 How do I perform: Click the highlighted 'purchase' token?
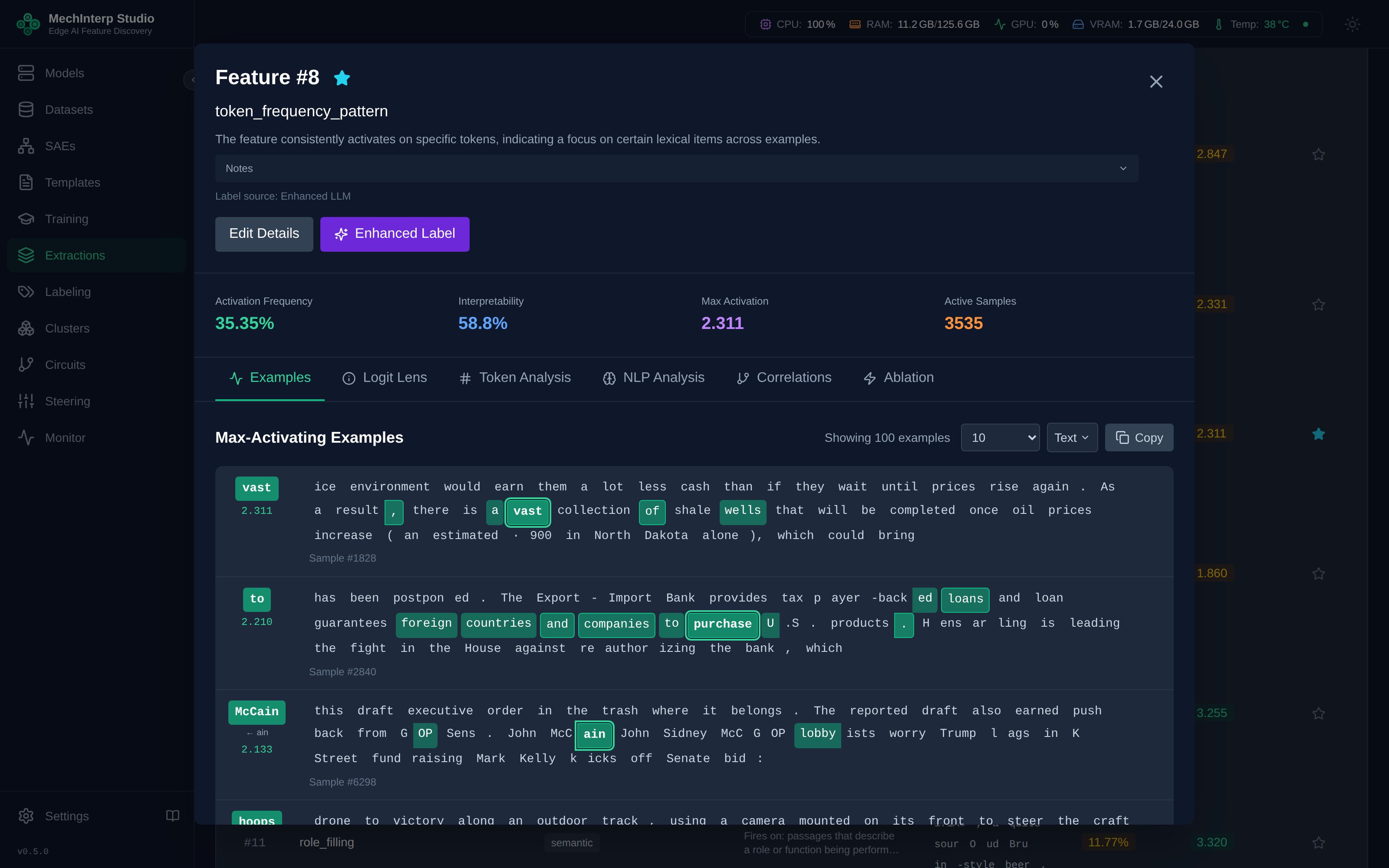tap(722, 624)
